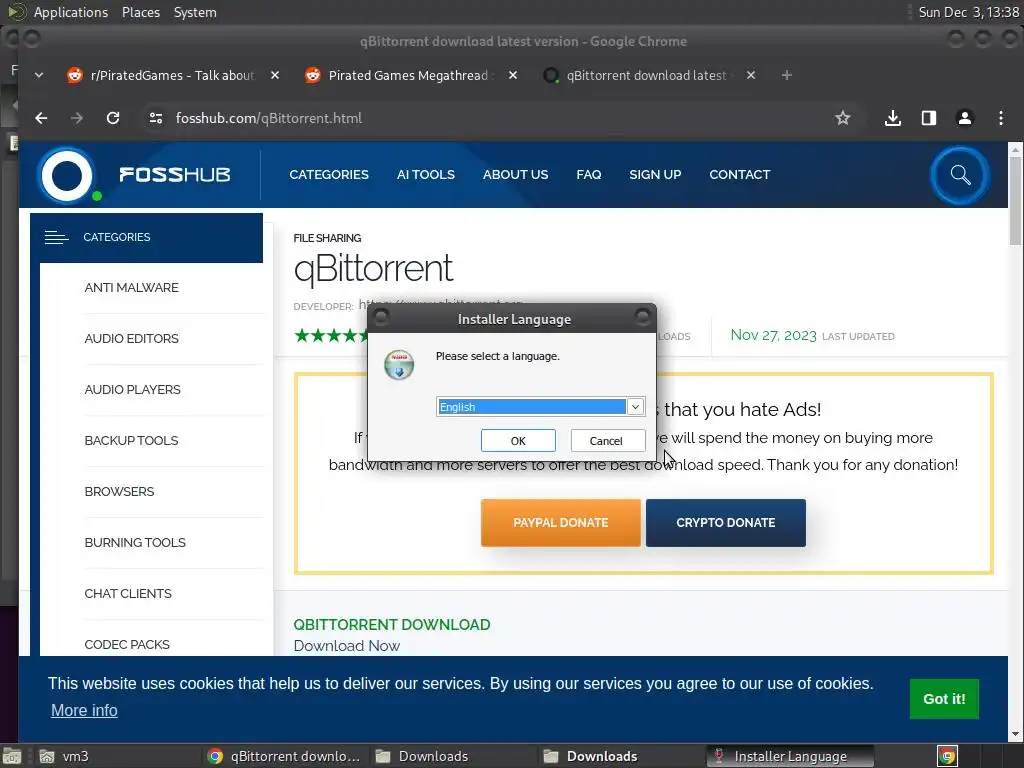The image size is (1024, 768).
Task: Open ABOUT US page
Action: [515, 174]
